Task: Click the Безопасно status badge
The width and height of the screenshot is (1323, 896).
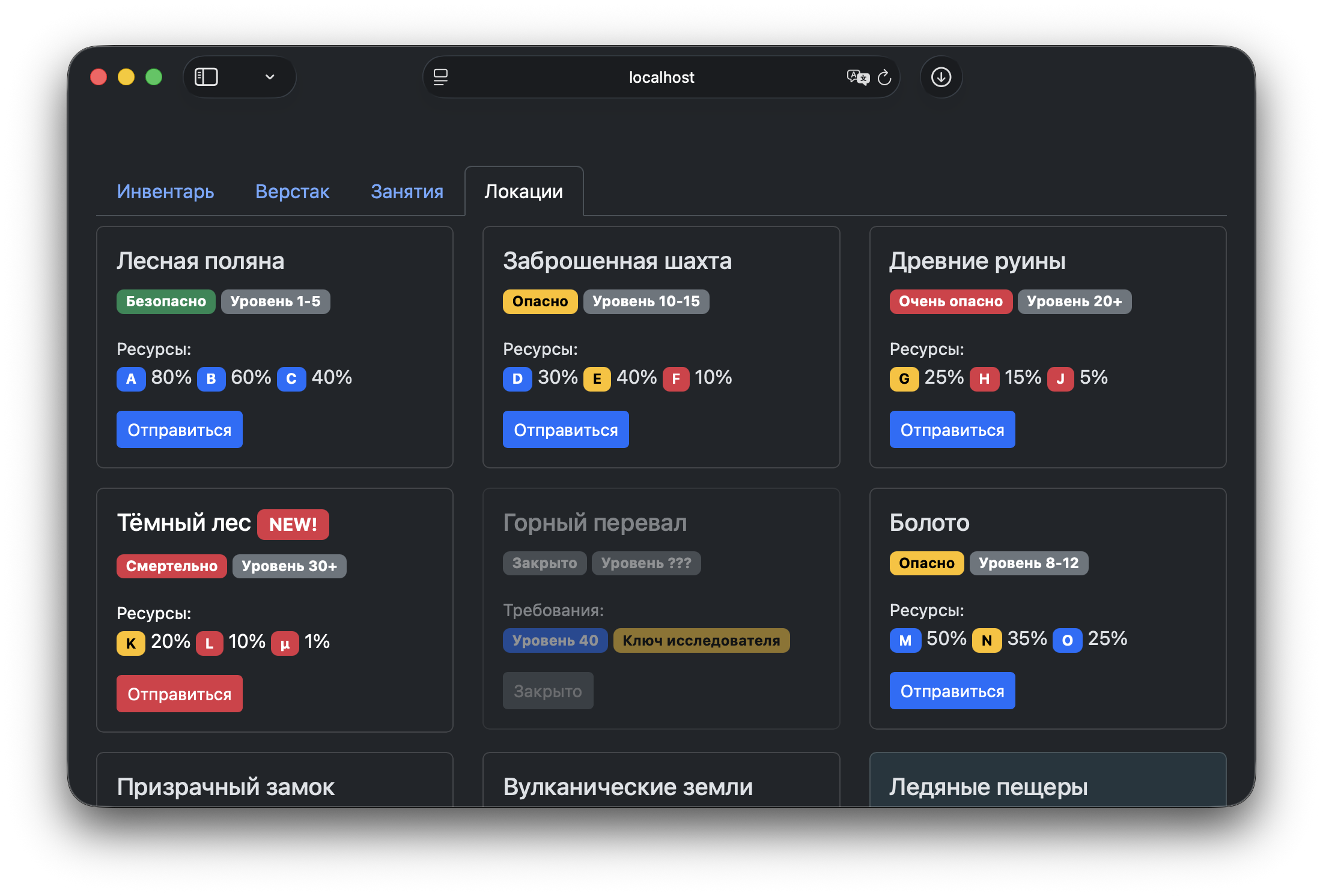Action: pos(166,301)
